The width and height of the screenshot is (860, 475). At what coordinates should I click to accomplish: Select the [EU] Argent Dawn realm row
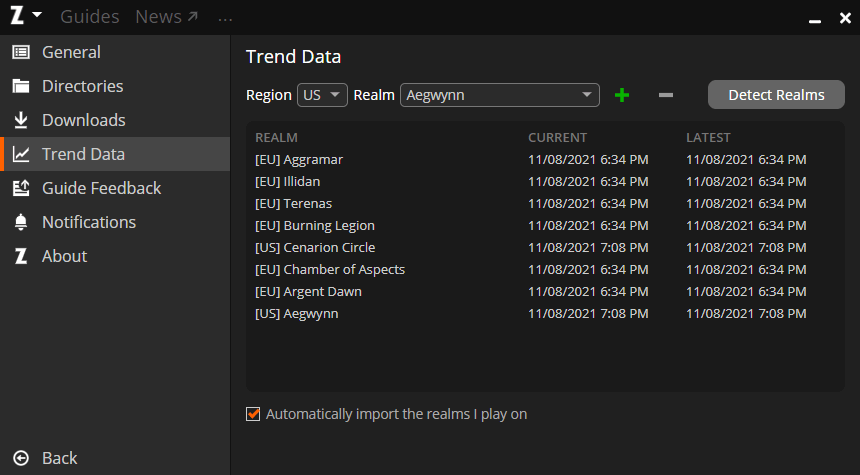545,291
